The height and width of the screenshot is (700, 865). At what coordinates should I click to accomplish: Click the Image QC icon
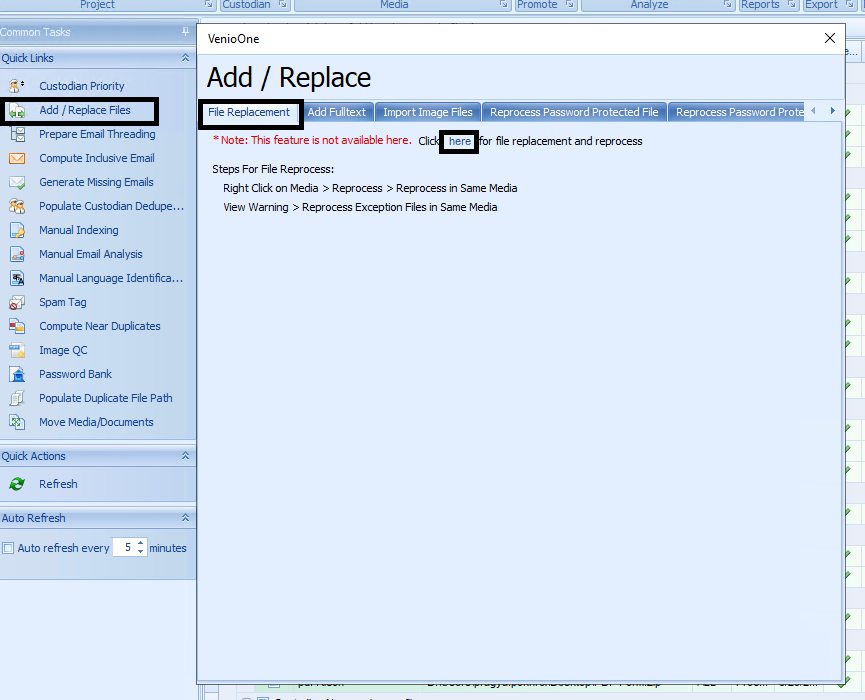[x=17, y=350]
